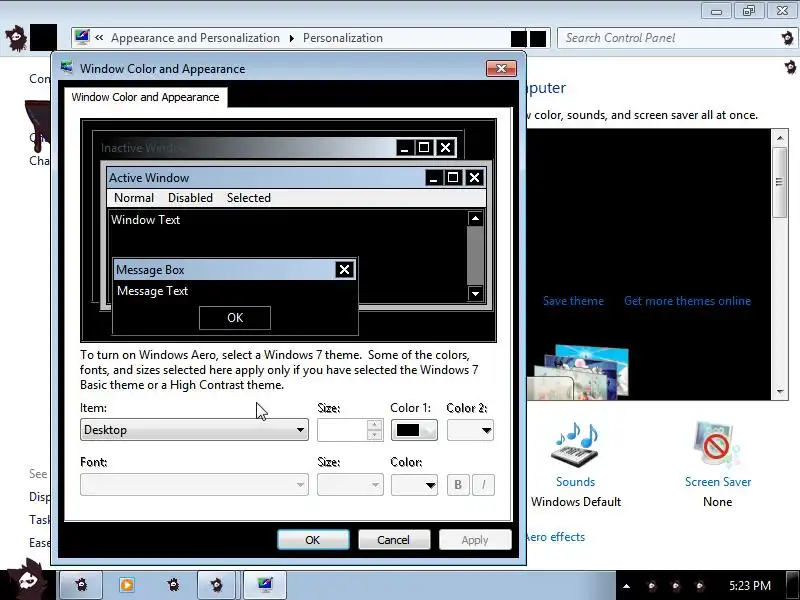Click Disabled menu in preview Active Window
The height and width of the screenshot is (600, 800).
pos(190,198)
